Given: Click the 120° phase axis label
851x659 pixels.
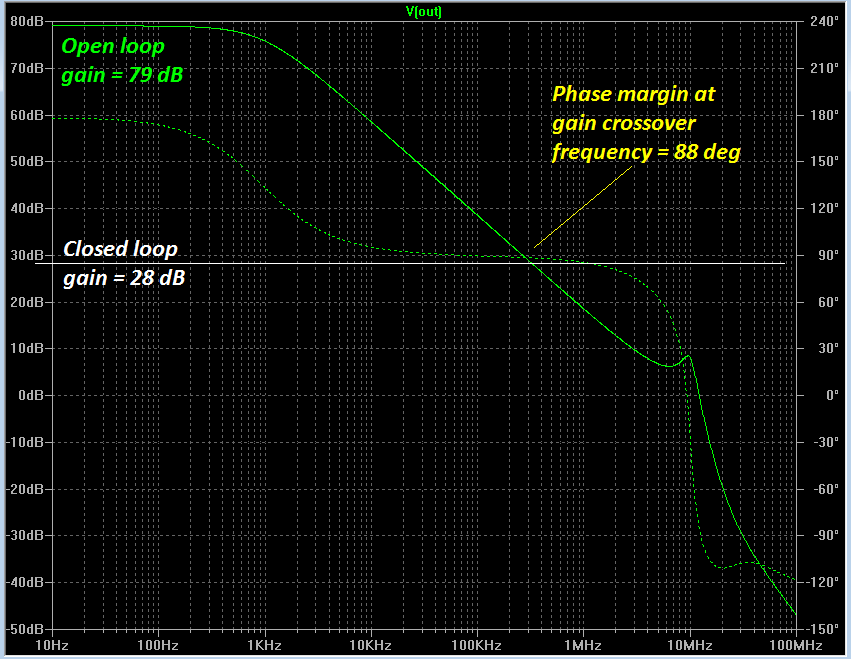Looking at the screenshot, I should click(824, 208).
